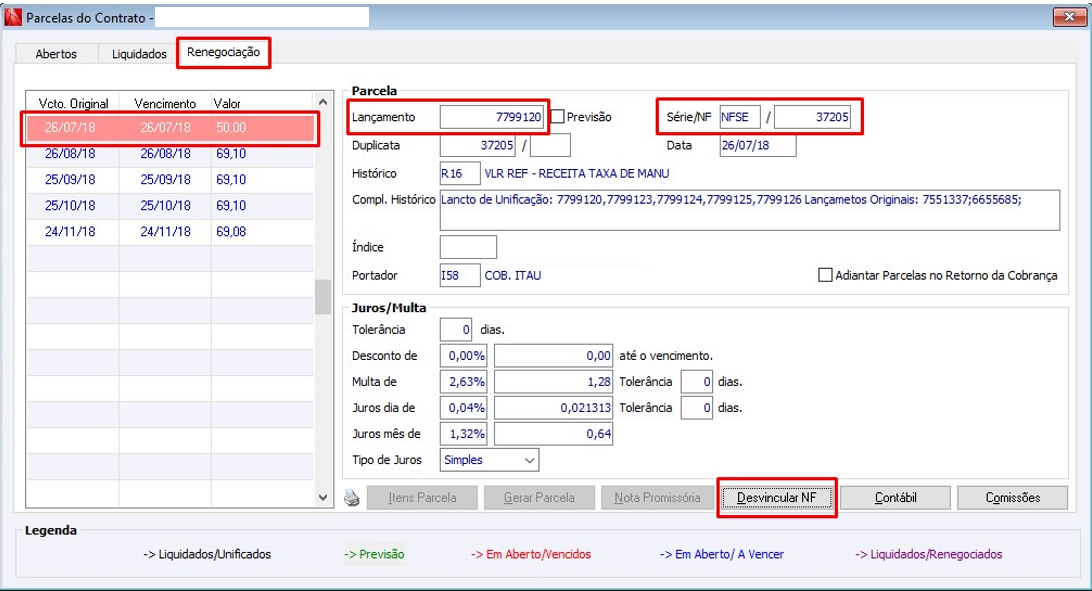The height and width of the screenshot is (591, 1092).
Task: Click the Tolerância field in Juros dia row
Action: [x=696, y=408]
